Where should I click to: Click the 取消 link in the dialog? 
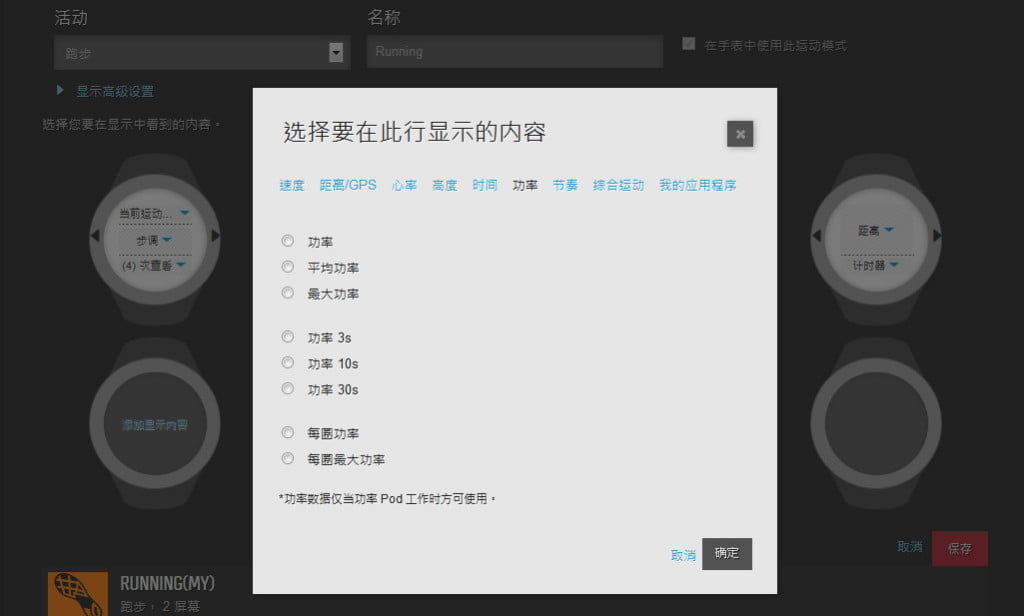[x=683, y=555]
